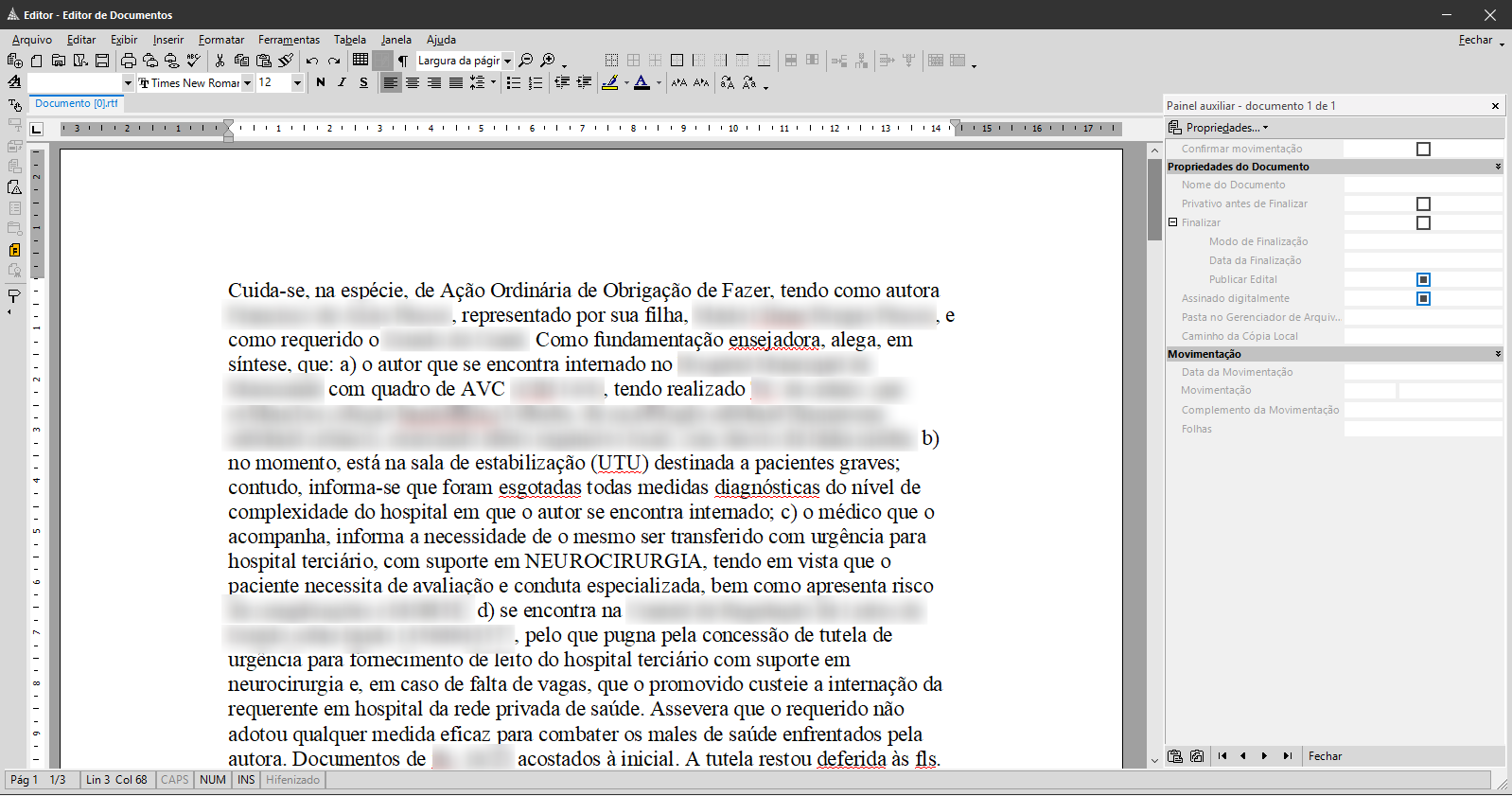Apply underline with the S icon
Image resolution: width=1512 pixels, height=796 pixels.
[x=363, y=82]
